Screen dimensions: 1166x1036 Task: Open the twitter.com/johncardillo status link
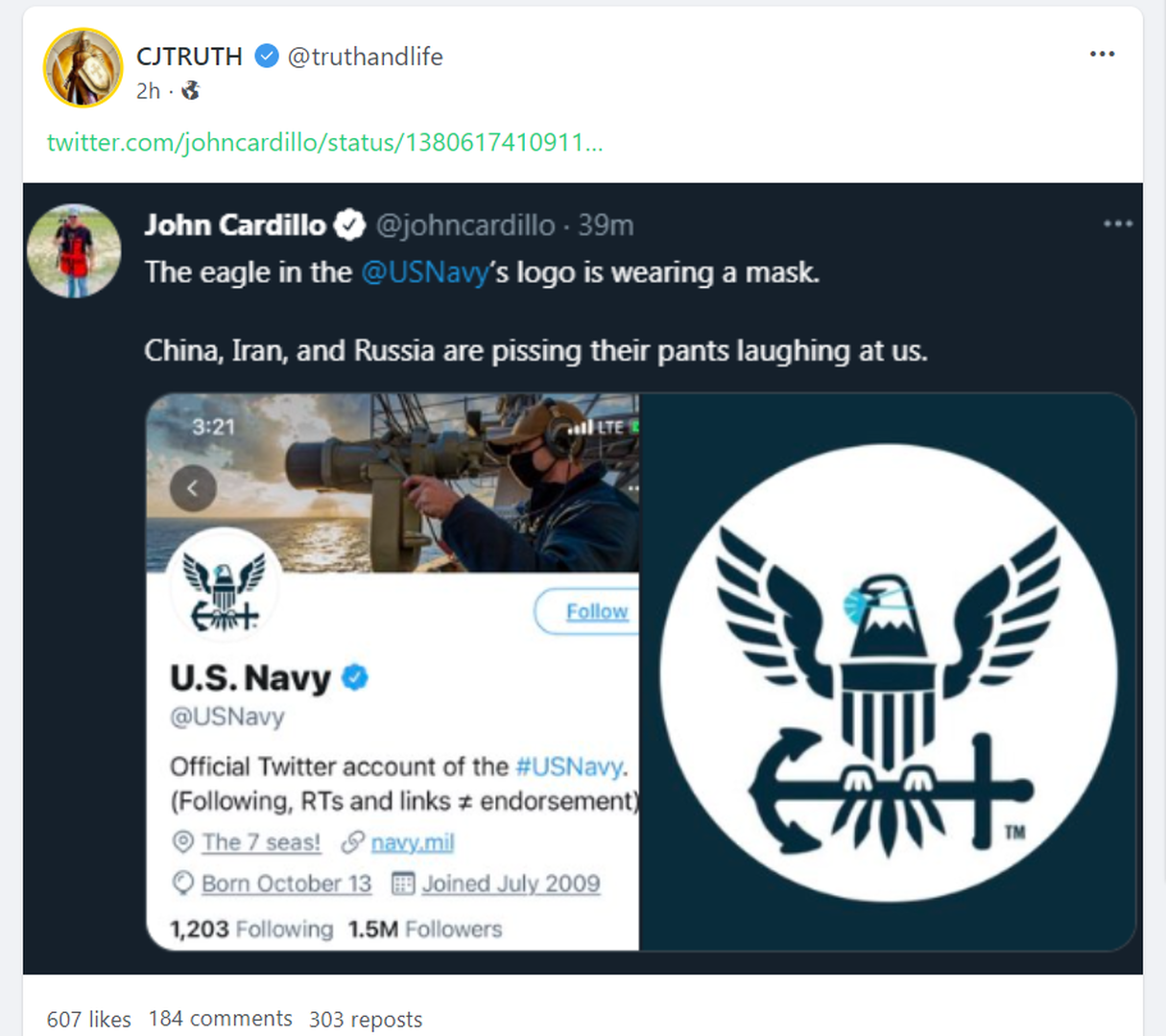[x=325, y=142]
